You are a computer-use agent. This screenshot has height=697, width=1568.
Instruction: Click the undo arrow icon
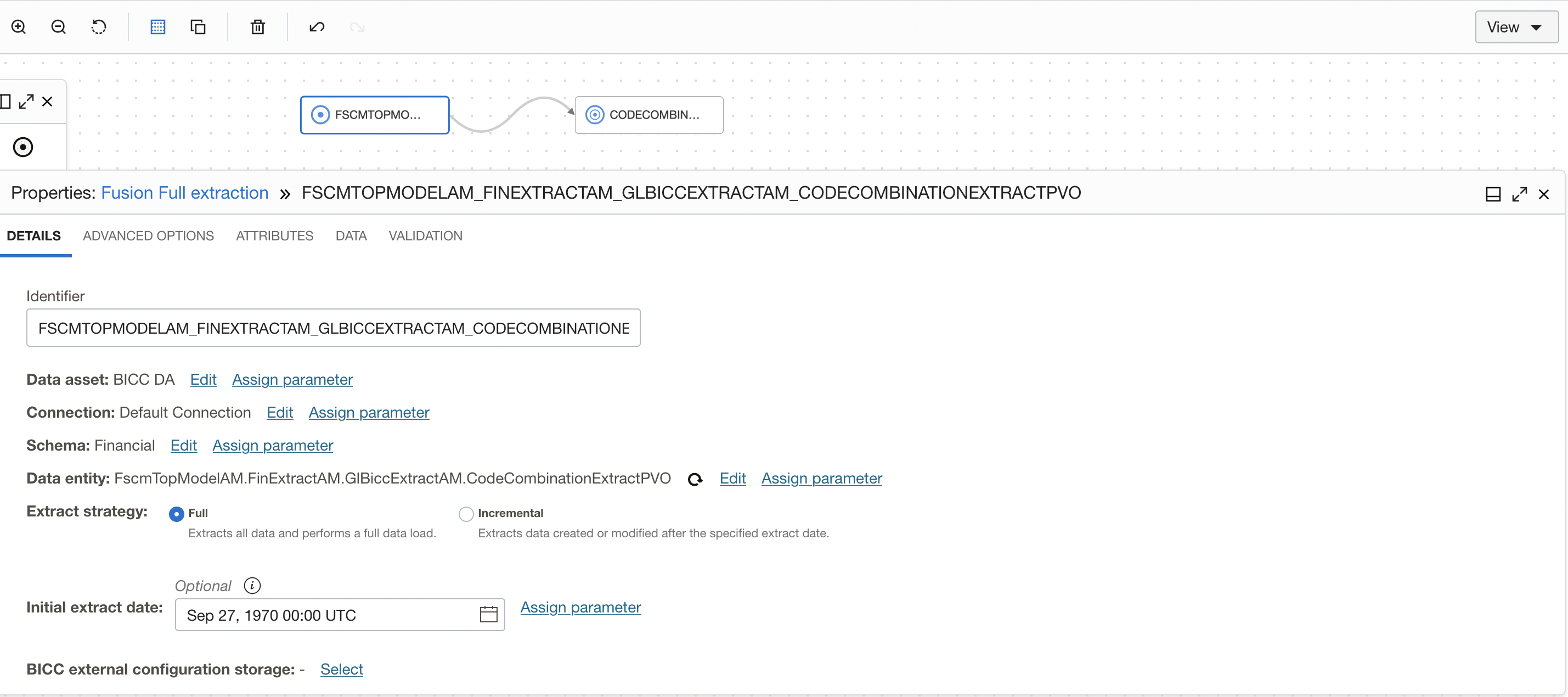[x=317, y=27]
